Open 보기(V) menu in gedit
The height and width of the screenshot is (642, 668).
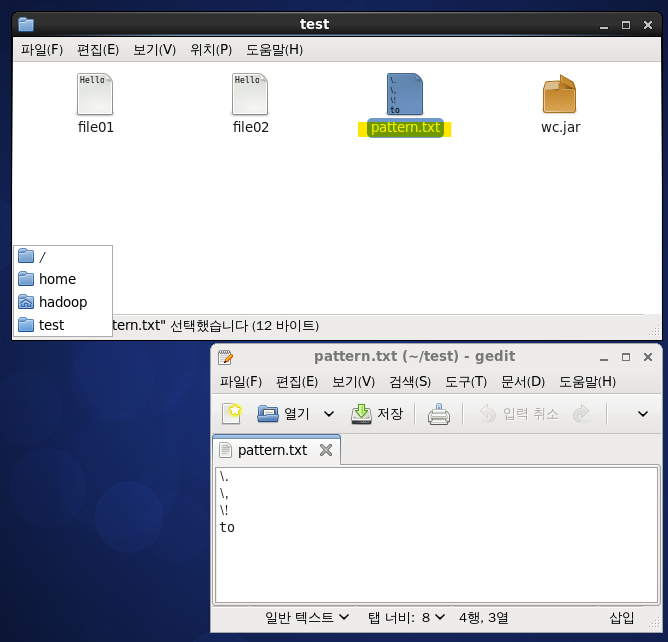click(353, 381)
